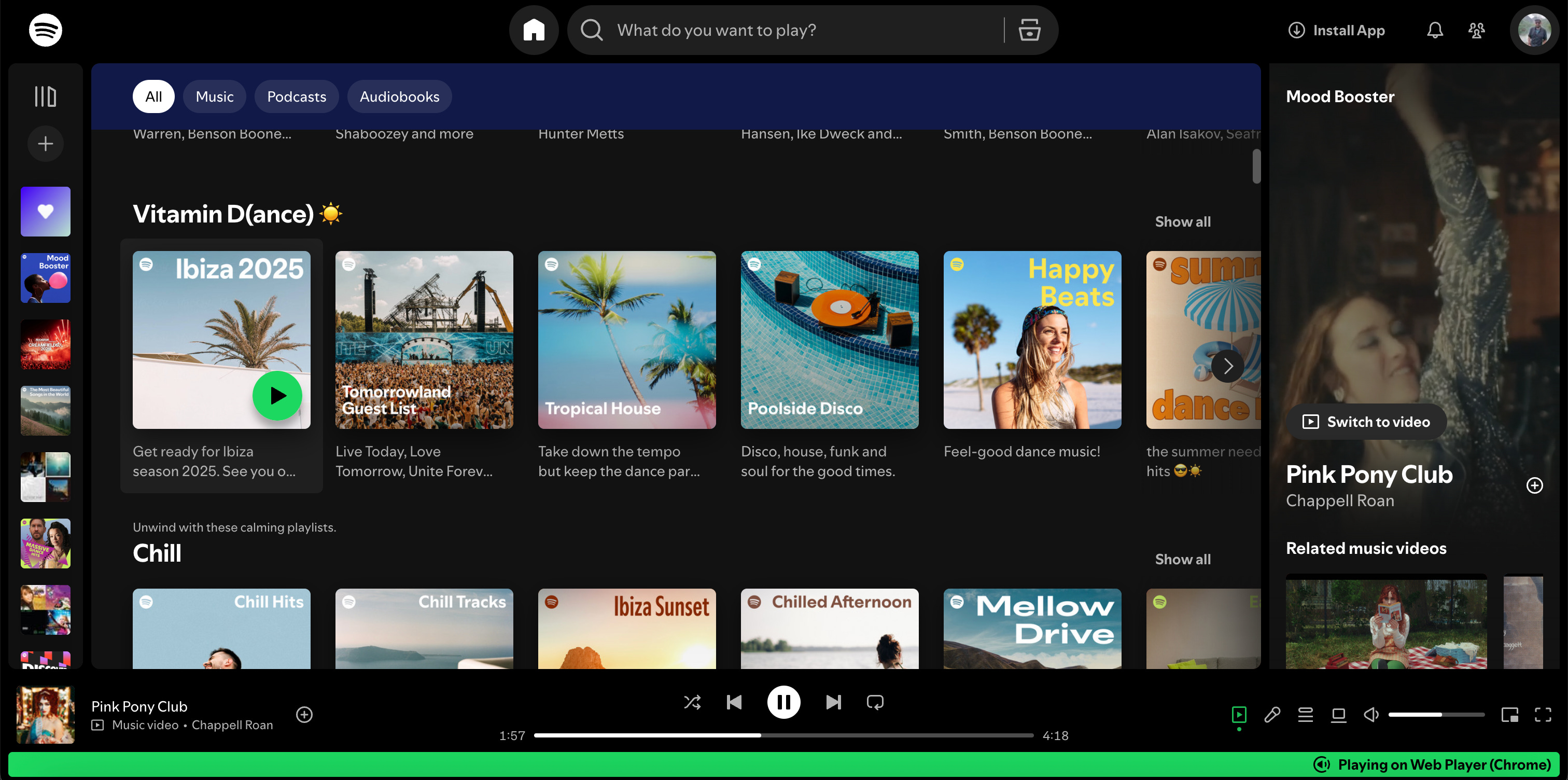Open the Queue icon
The width and height of the screenshot is (1568, 780).
click(1305, 715)
